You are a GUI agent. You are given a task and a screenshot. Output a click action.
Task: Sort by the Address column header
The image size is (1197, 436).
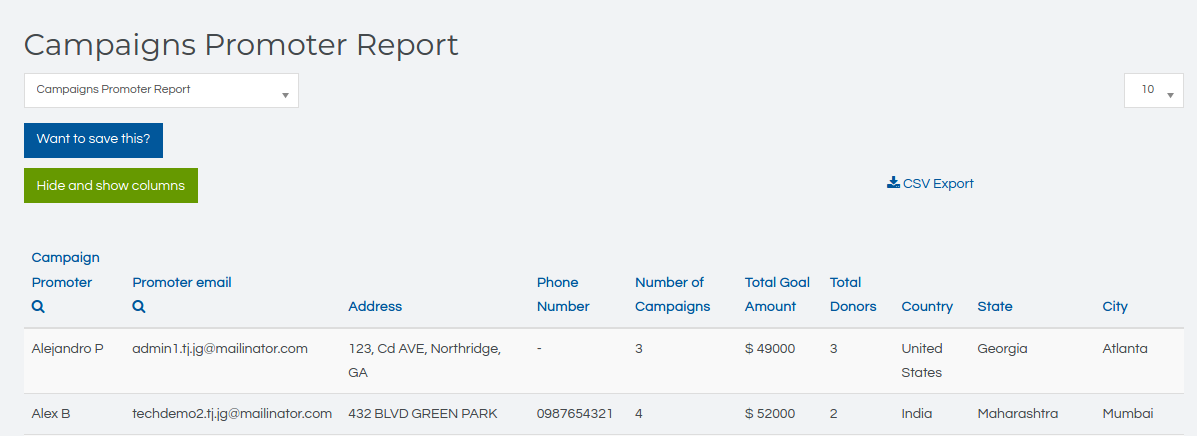coord(375,307)
